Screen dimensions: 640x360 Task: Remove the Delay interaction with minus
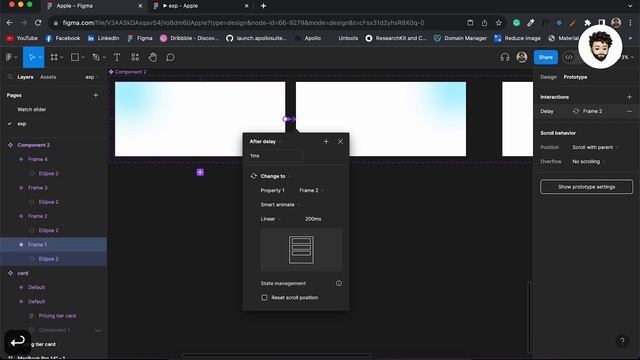[629, 111]
